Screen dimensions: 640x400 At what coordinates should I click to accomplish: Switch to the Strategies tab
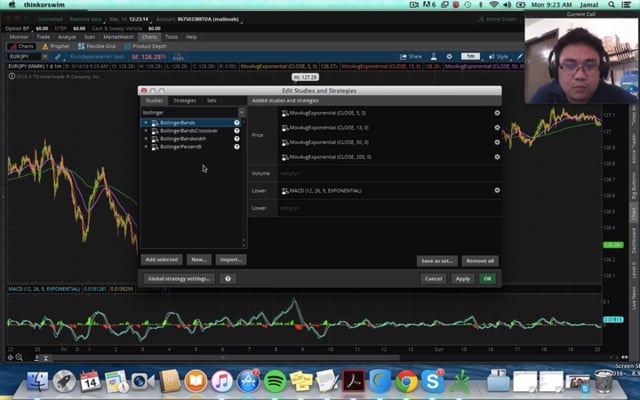point(185,101)
